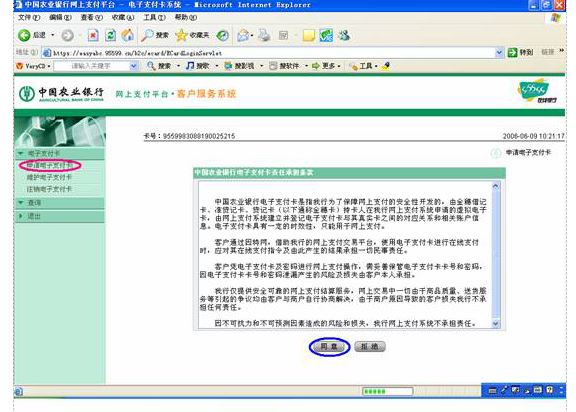The width and height of the screenshot is (576, 412).
Task: Click the VeryCD logo icon
Action: pyautogui.click(x=20, y=66)
